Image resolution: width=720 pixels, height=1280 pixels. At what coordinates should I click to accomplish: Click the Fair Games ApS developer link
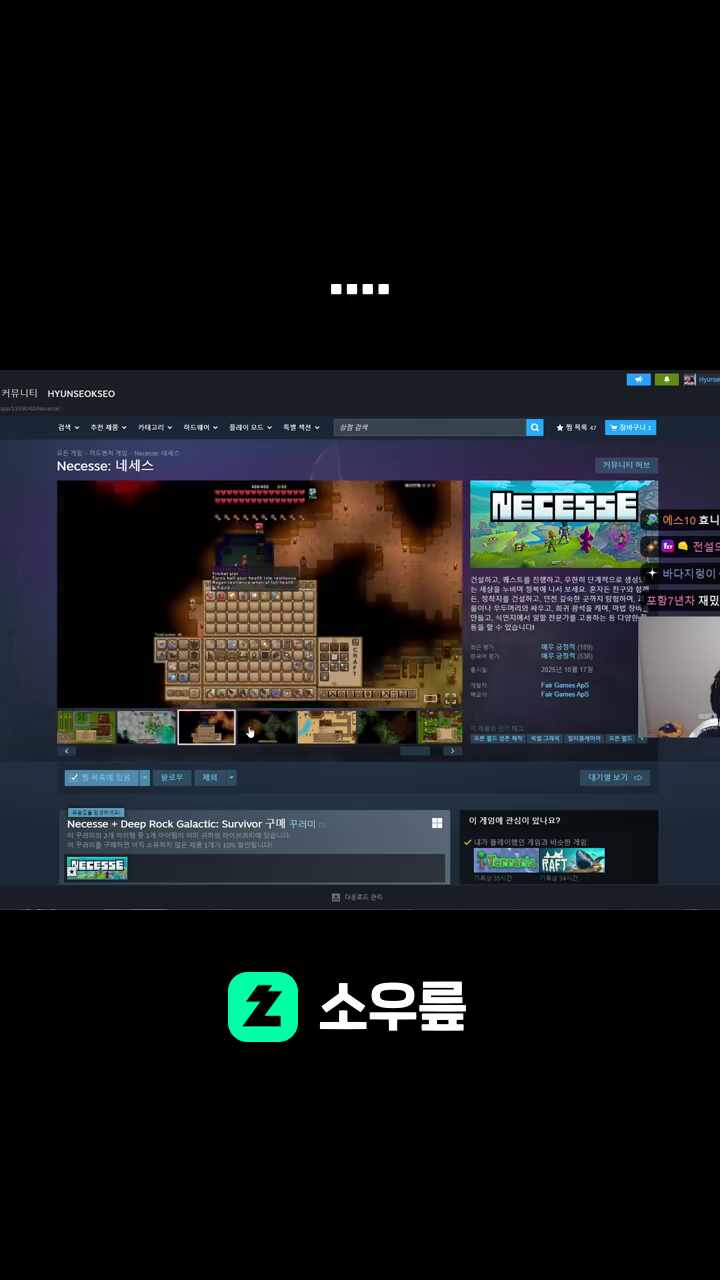564,685
